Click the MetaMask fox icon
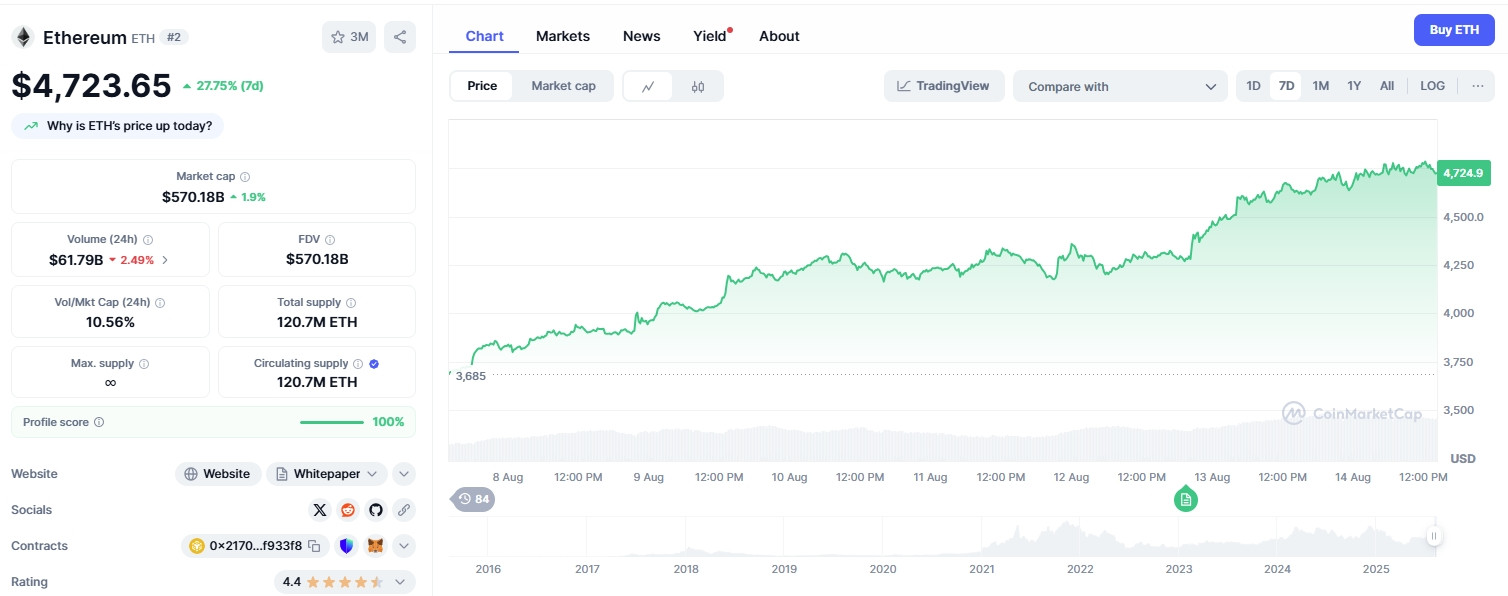The width and height of the screenshot is (1508, 596). point(375,546)
